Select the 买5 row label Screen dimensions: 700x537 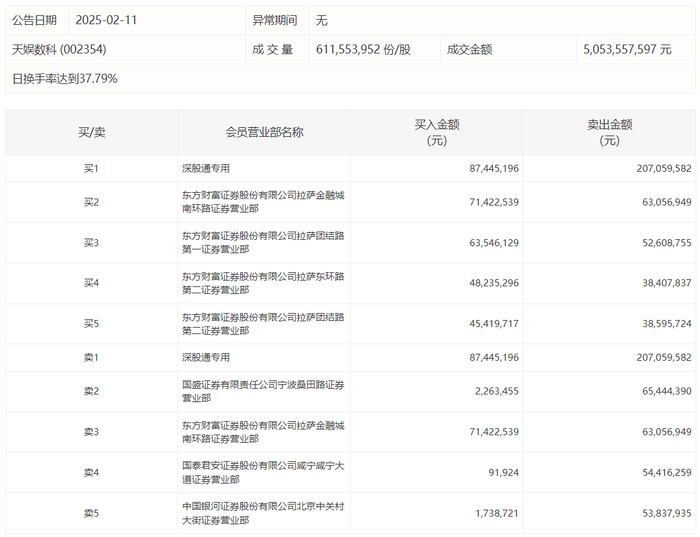92,323
